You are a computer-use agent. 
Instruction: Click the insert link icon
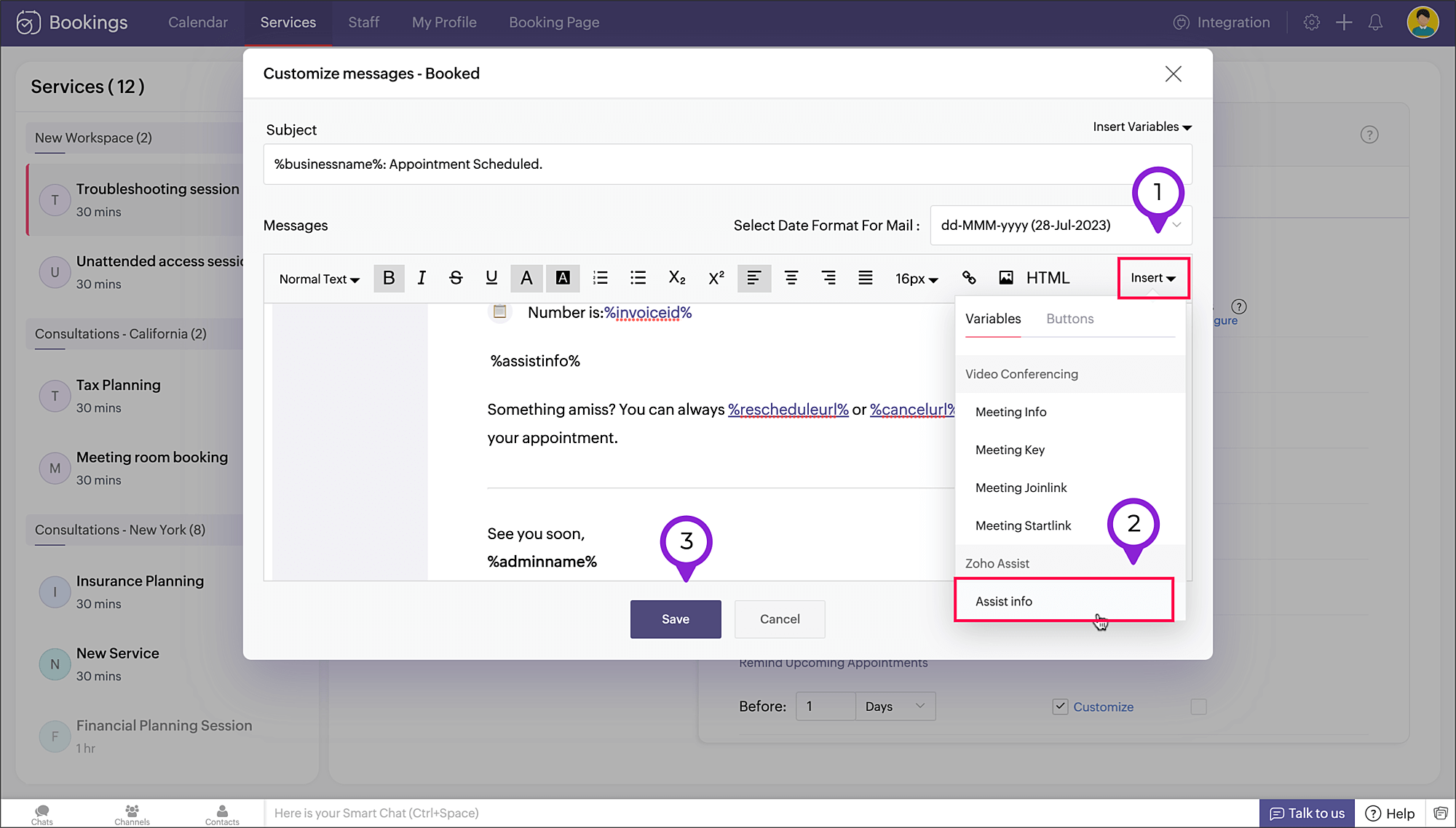coord(969,278)
